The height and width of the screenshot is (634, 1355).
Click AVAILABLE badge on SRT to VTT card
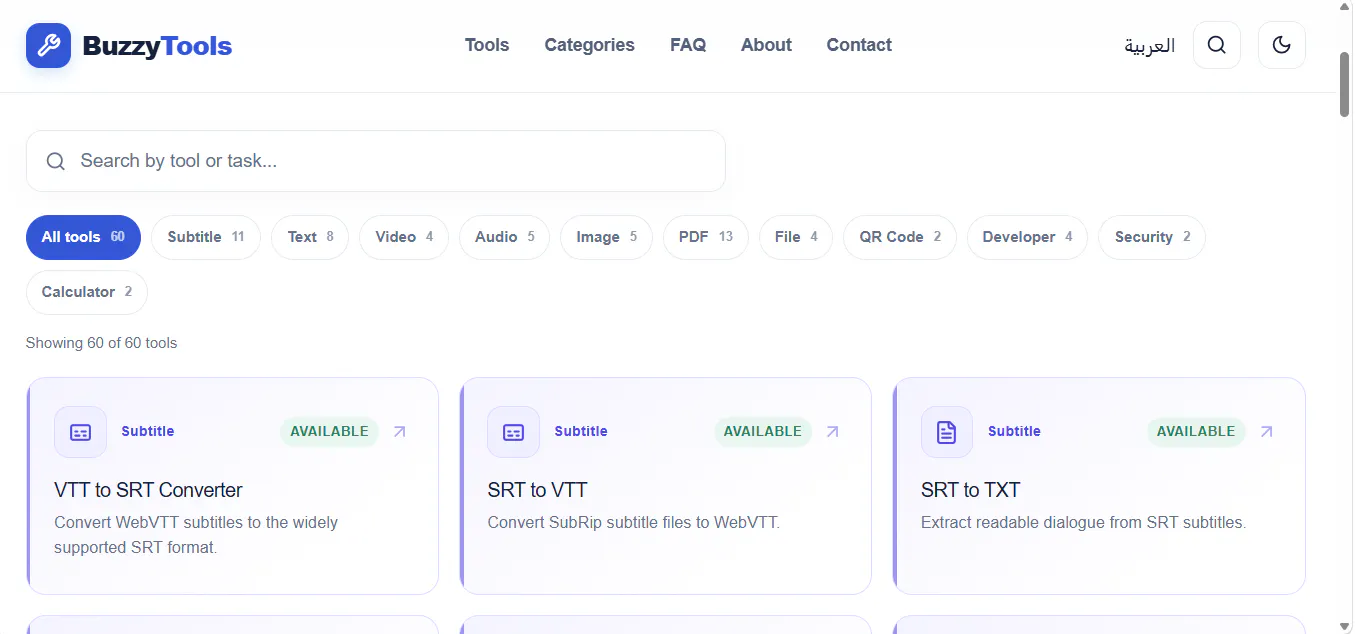762,432
